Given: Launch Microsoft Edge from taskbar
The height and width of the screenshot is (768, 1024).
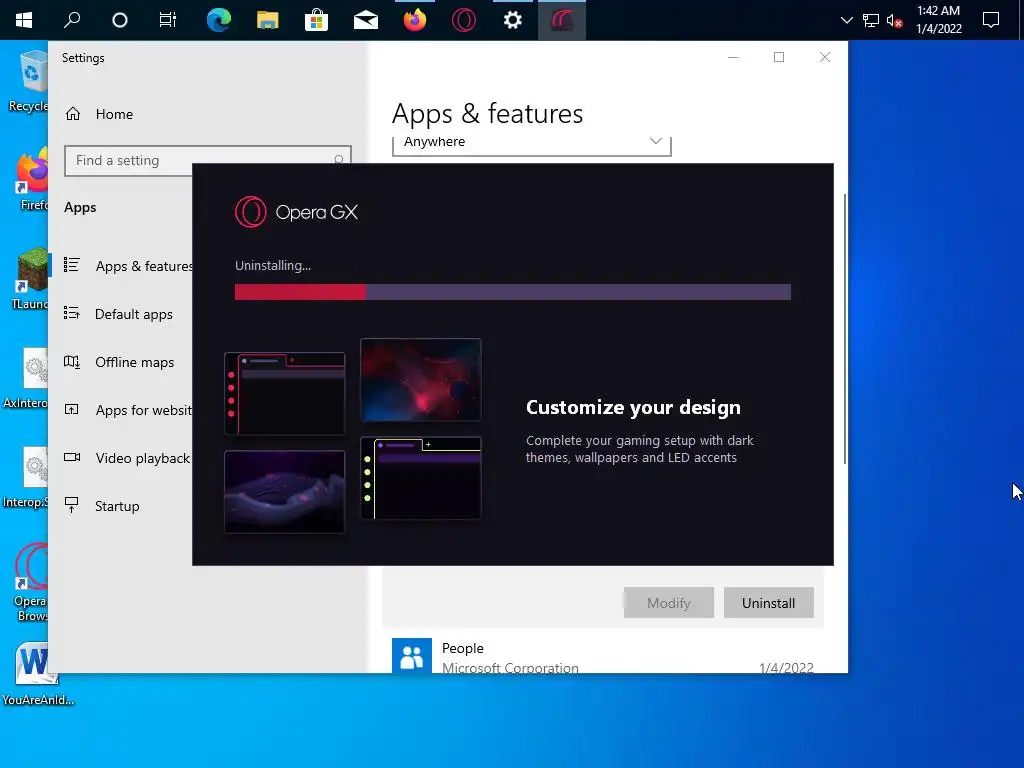Looking at the screenshot, I should pos(218,20).
